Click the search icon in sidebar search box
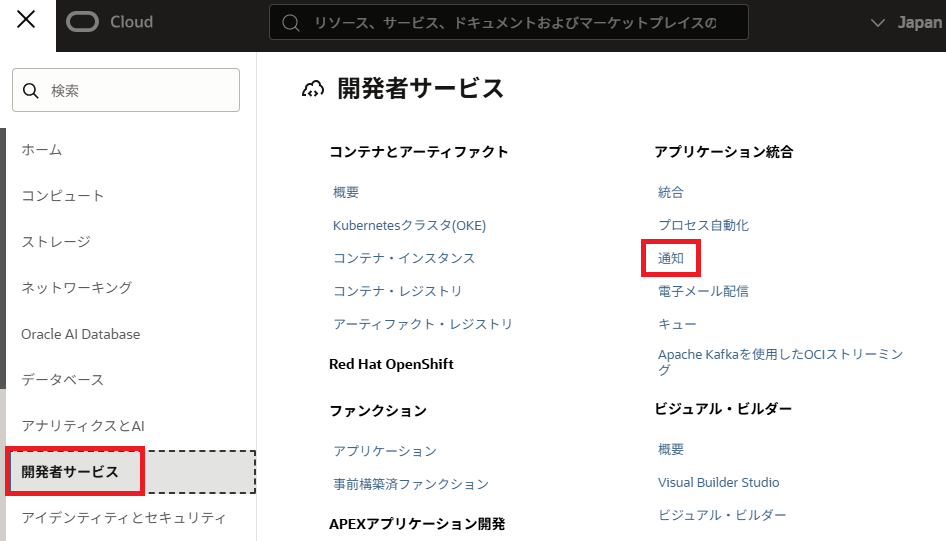The image size is (946, 541). (31, 90)
